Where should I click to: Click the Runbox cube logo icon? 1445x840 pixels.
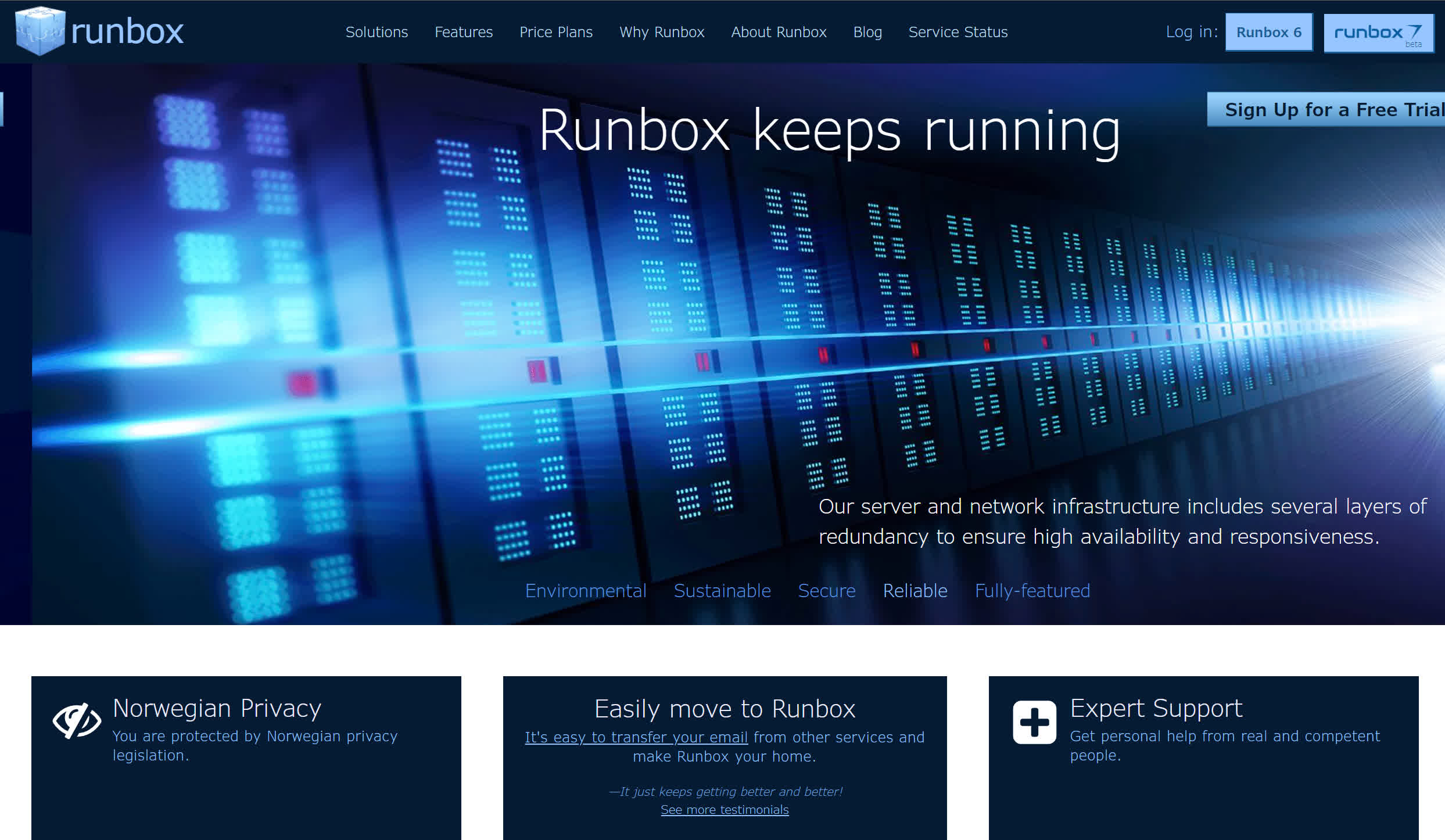(x=40, y=31)
